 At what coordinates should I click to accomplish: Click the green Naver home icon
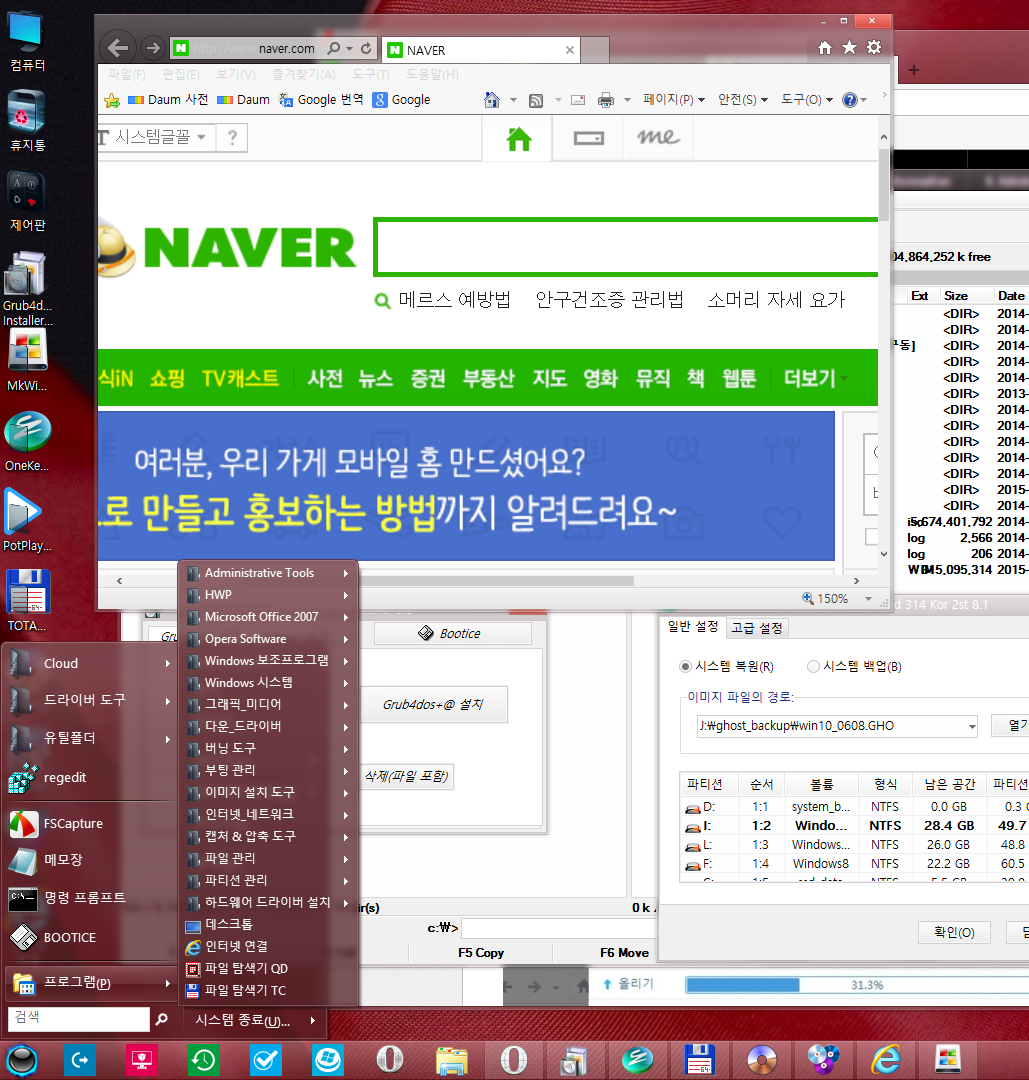519,139
